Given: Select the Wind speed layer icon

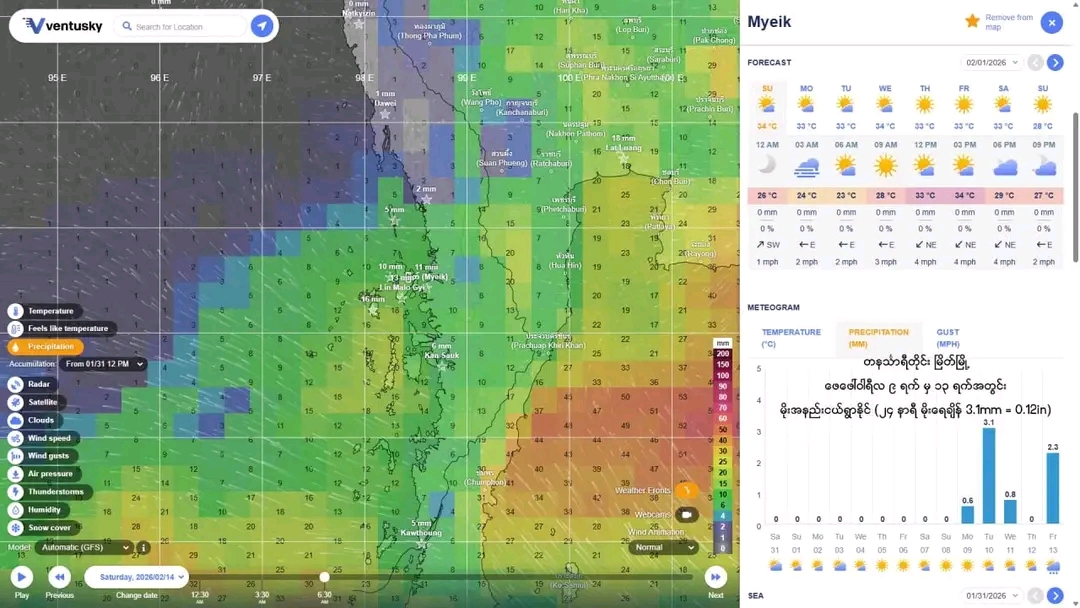Looking at the screenshot, I should point(15,438).
